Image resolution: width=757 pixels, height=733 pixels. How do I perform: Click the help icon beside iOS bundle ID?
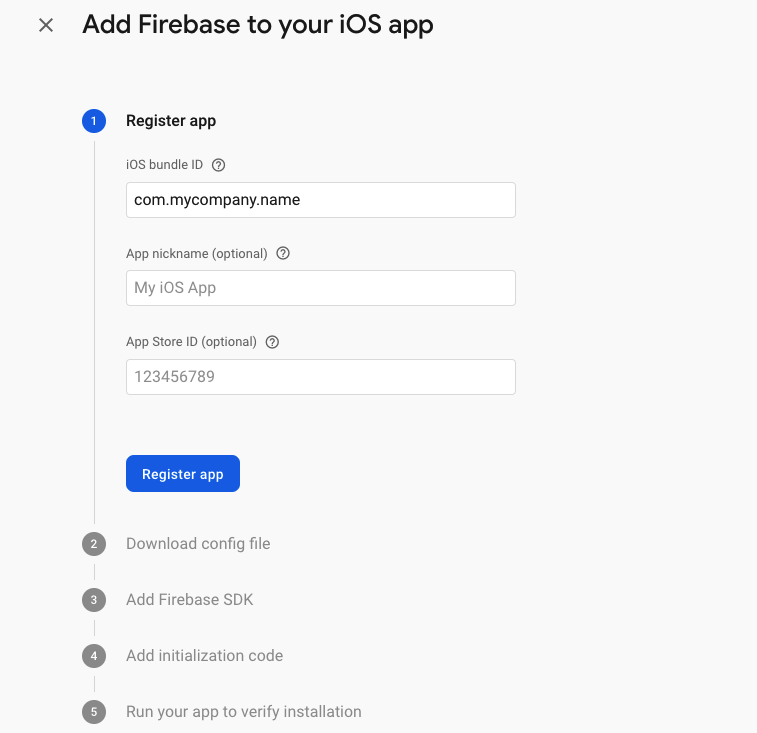pos(219,165)
